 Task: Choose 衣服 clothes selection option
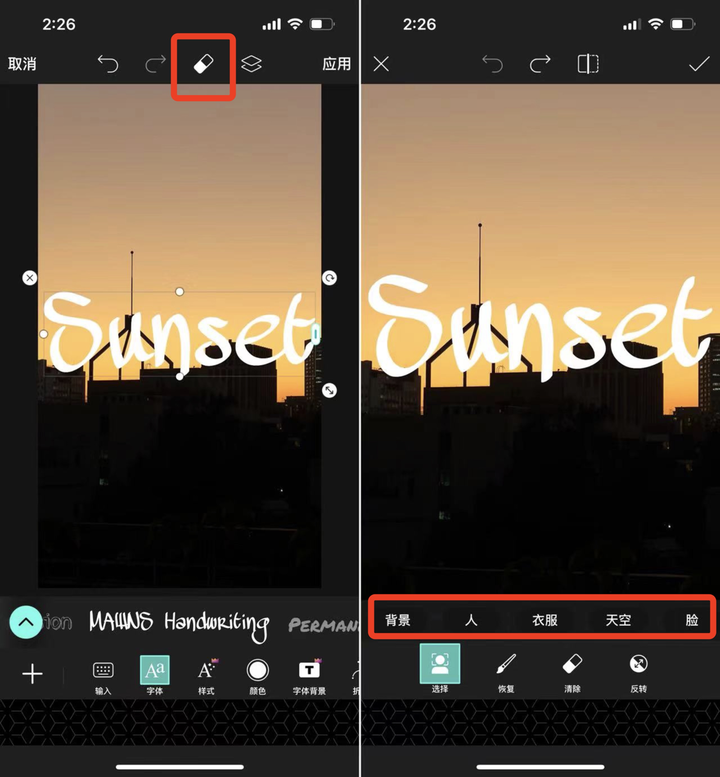pyautogui.click(x=545, y=620)
